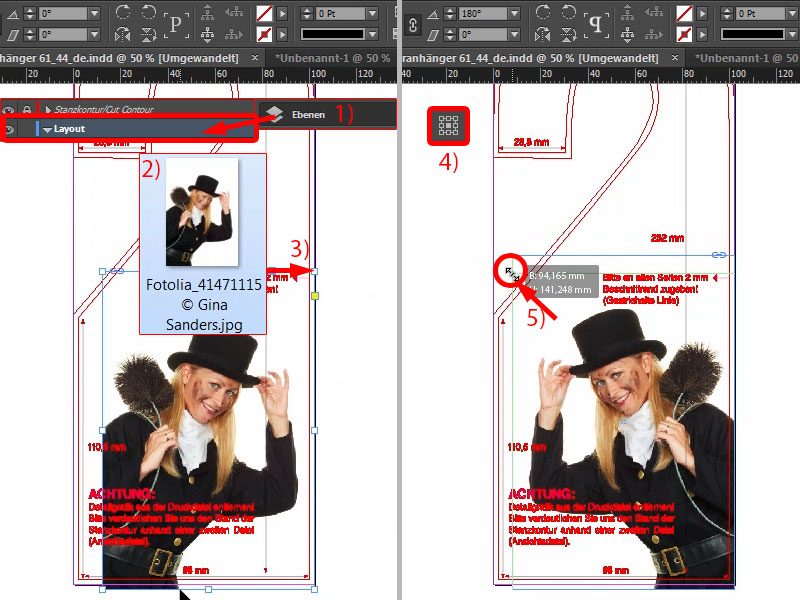This screenshot has width=800, height=600.
Task: Open stroke type dropdown in left screenshot
Action: pos(372,34)
